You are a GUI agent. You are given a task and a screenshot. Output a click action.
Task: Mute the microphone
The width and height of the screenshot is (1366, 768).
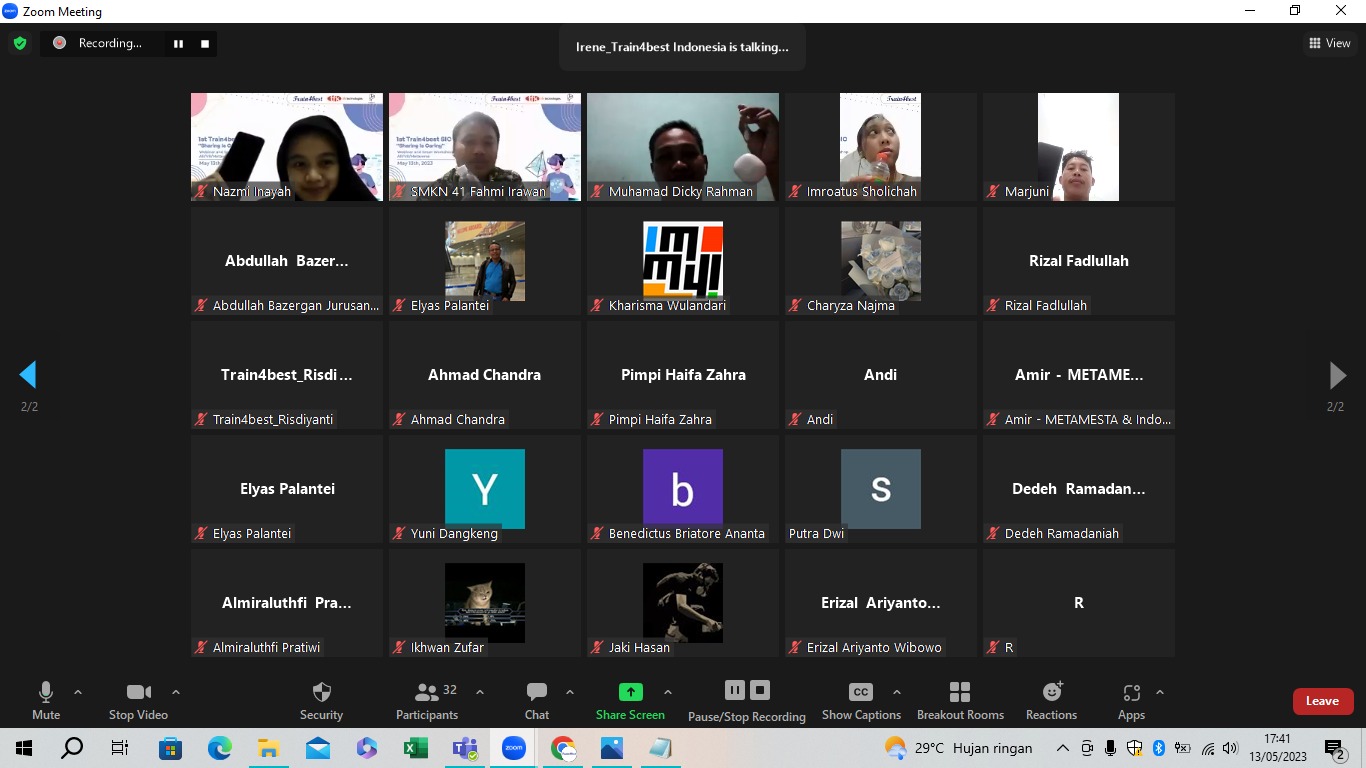[x=46, y=693]
